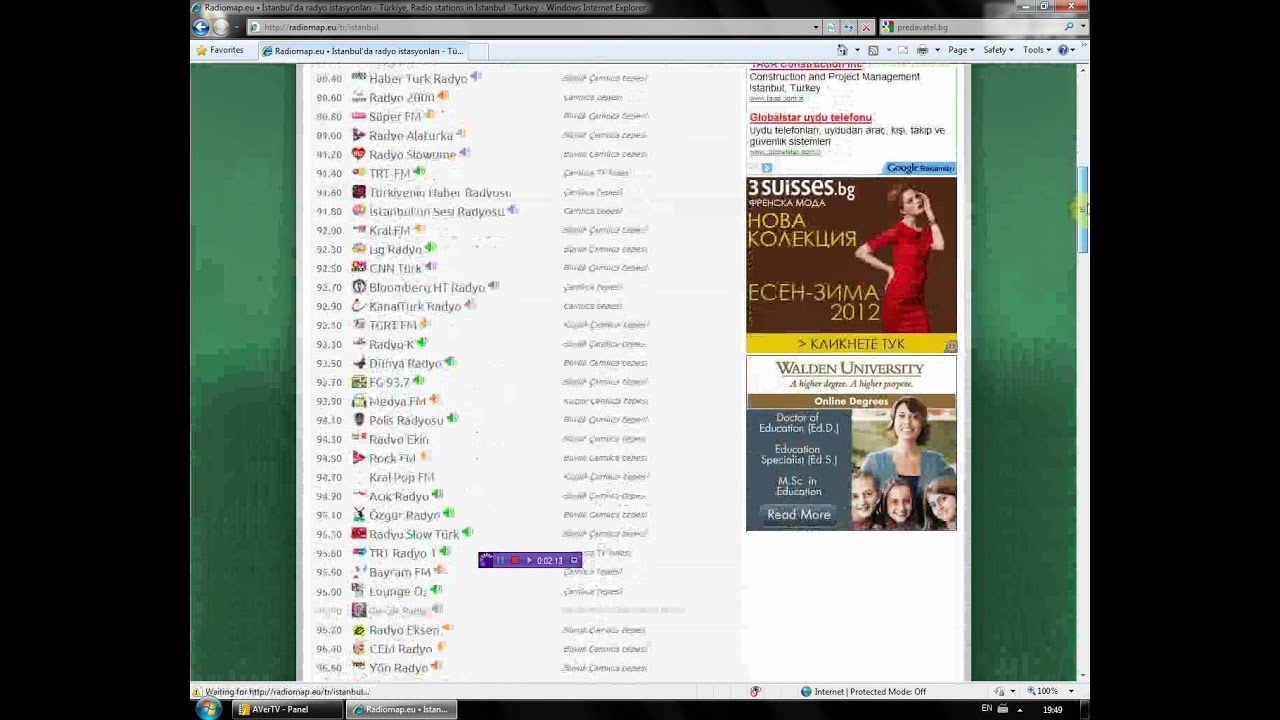The image size is (1280, 720).
Task: Click the speaker icon next to Haber Turk Radyo
Action: pos(476,77)
